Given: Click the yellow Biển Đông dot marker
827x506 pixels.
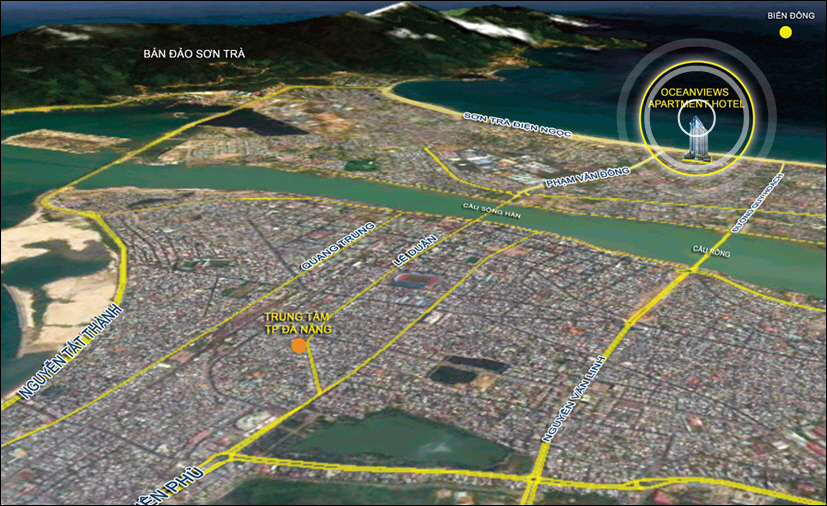Looking at the screenshot, I should coord(786,32).
